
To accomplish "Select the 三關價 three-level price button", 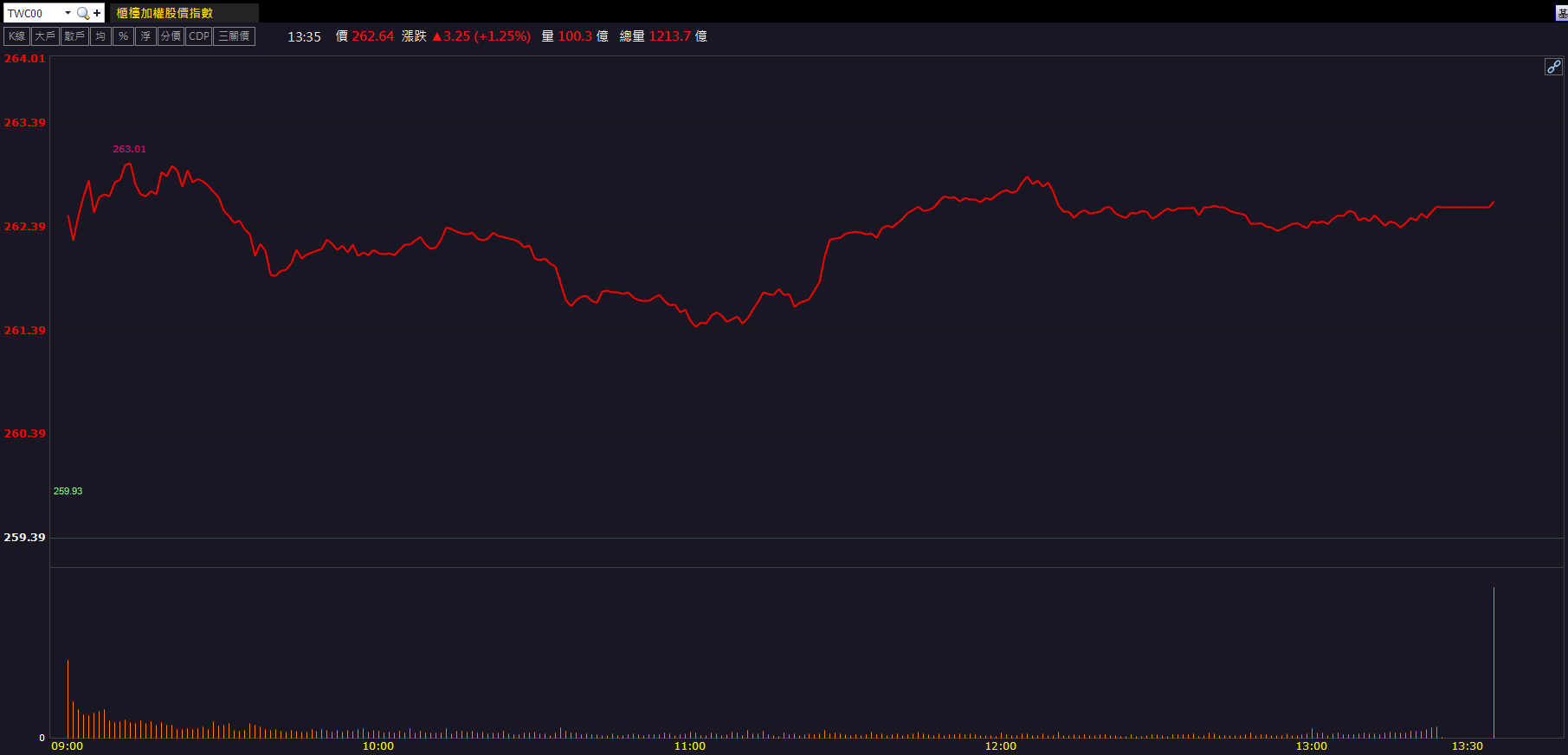I will [x=234, y=36].
